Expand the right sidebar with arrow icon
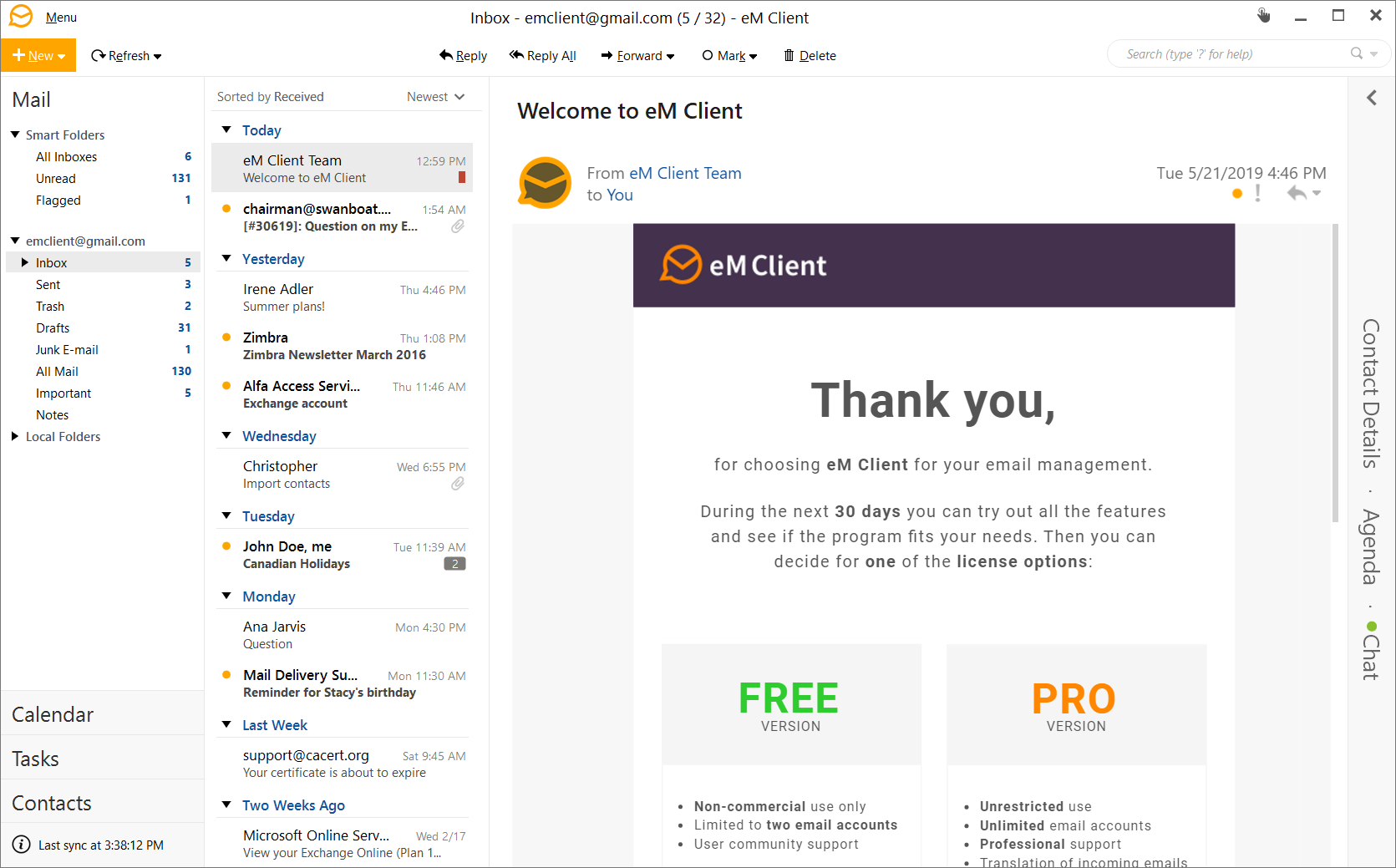 coord(1372,98)
